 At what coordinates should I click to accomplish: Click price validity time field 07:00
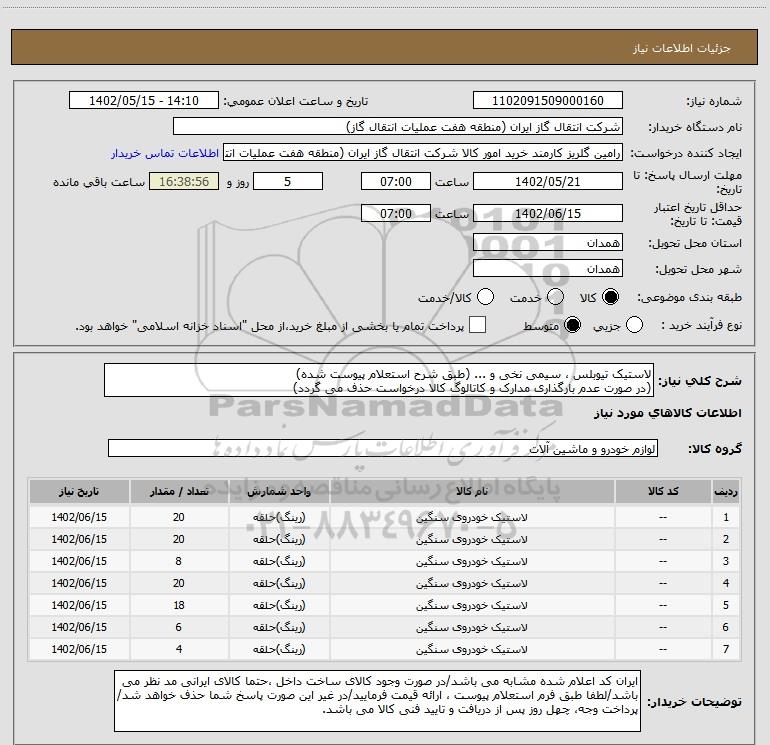(x=396, y=213)
